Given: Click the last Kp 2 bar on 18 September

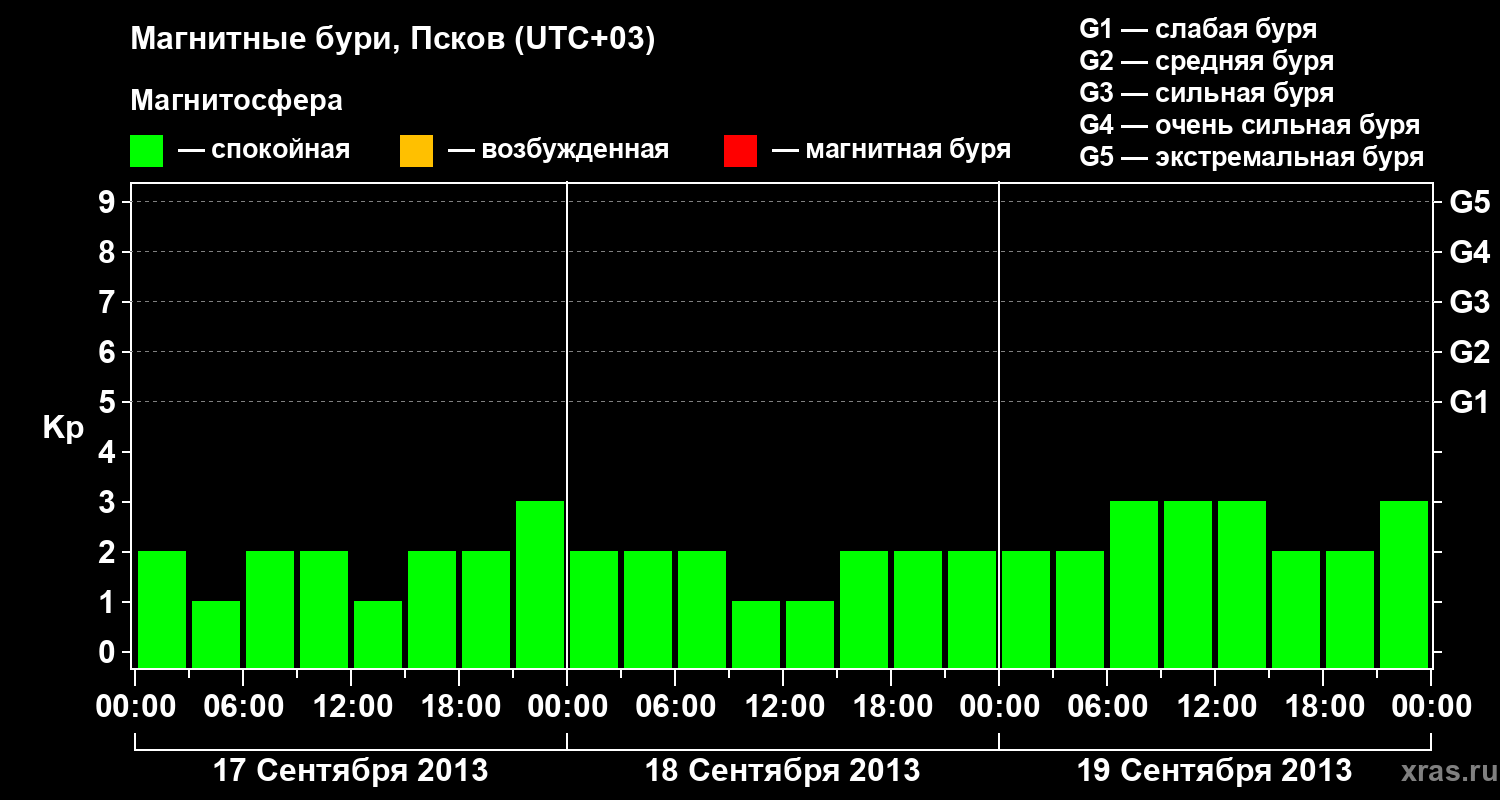Looking at the screenshot, I should pos(972,609).
